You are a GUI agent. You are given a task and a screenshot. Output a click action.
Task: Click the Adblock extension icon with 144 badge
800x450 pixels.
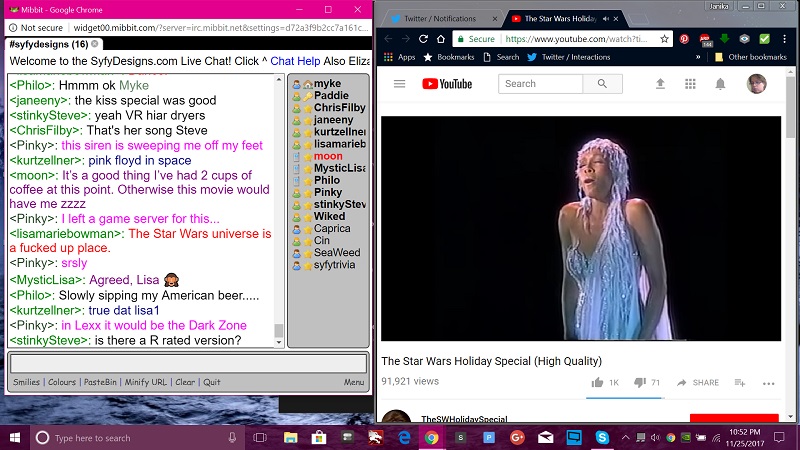coord(705,39)
